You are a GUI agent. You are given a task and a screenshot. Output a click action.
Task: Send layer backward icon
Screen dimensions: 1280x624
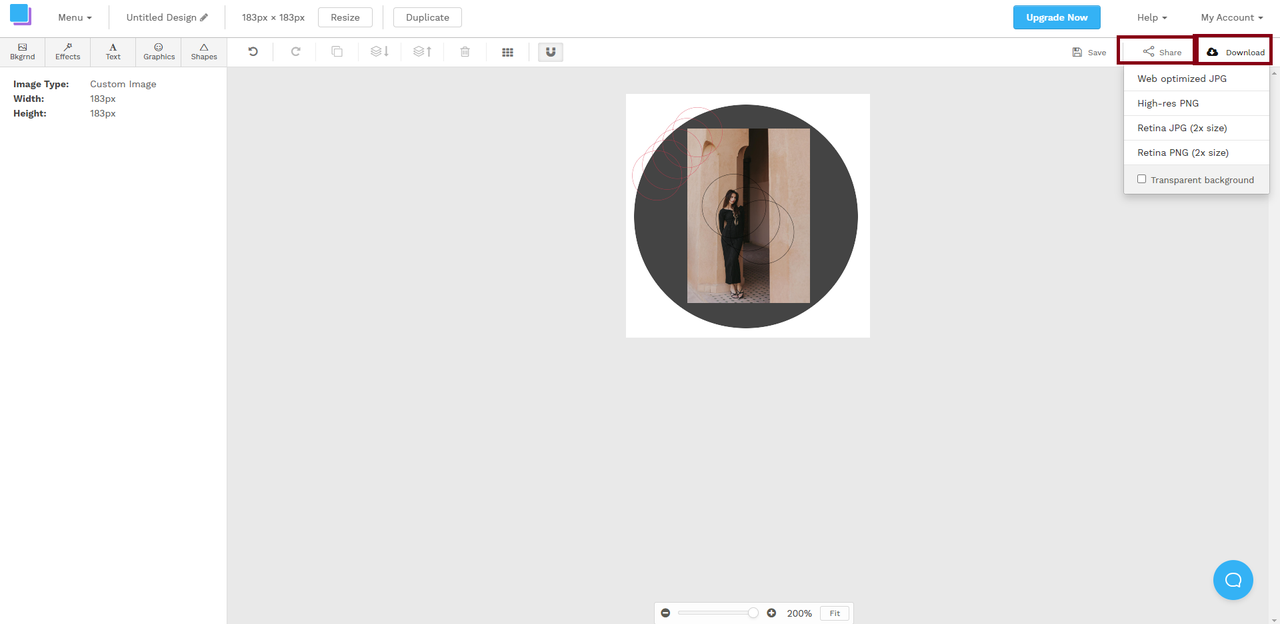[379, 52]
